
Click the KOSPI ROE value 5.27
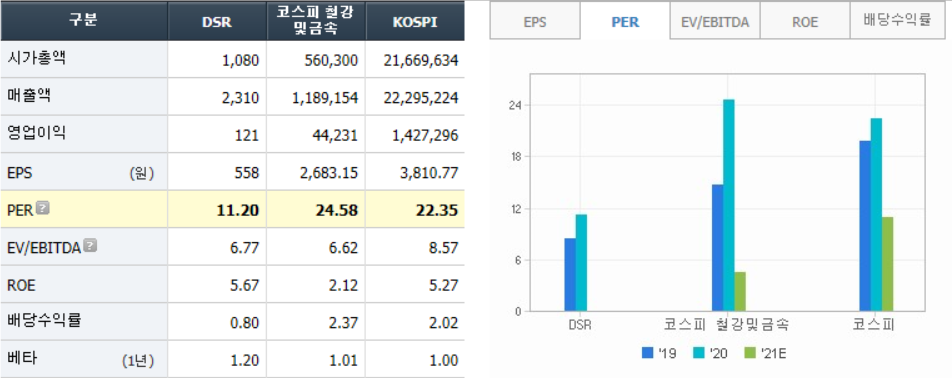click(x=444, y=286)
